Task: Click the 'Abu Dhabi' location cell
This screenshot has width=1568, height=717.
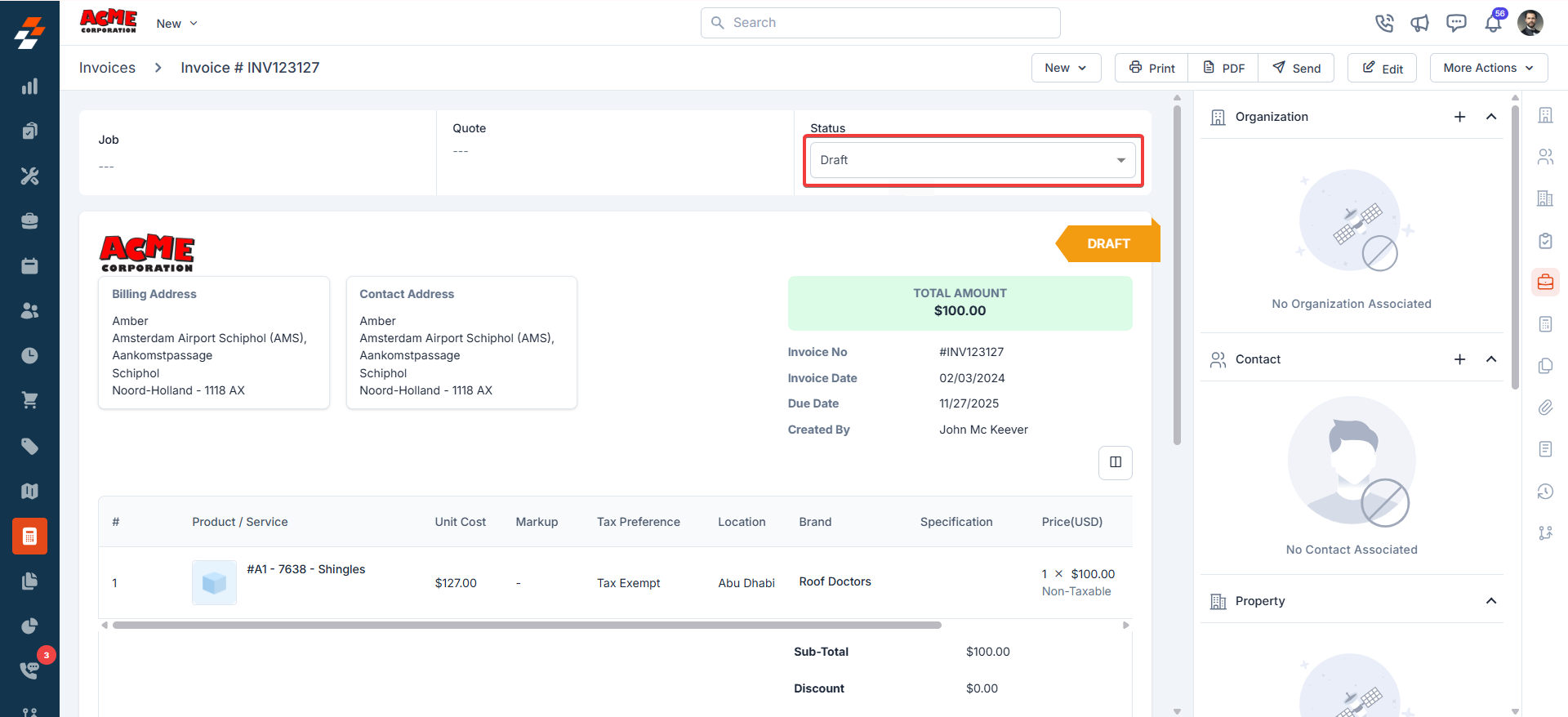Action: click(746, 583)
